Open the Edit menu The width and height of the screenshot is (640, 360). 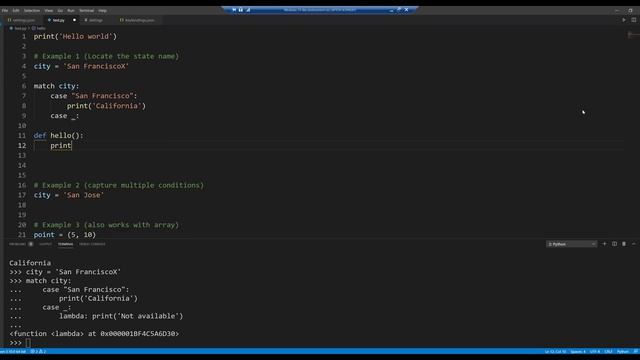16,11
